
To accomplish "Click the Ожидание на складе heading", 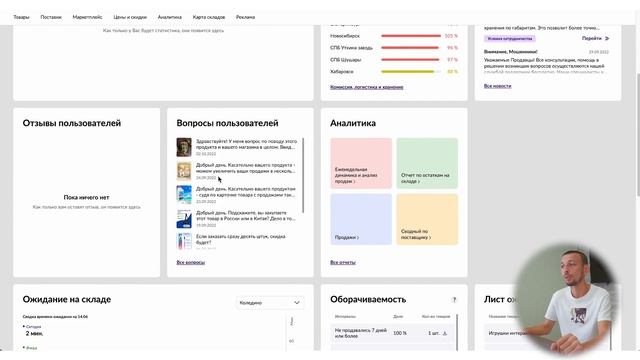I will click(67, 299).
